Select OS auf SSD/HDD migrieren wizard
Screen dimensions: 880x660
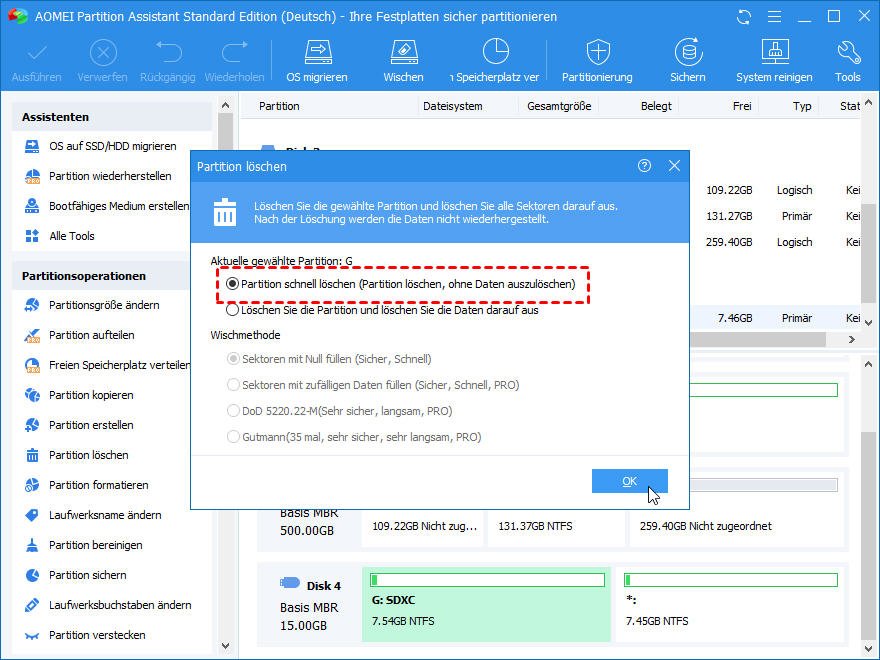tap(101, 146)
